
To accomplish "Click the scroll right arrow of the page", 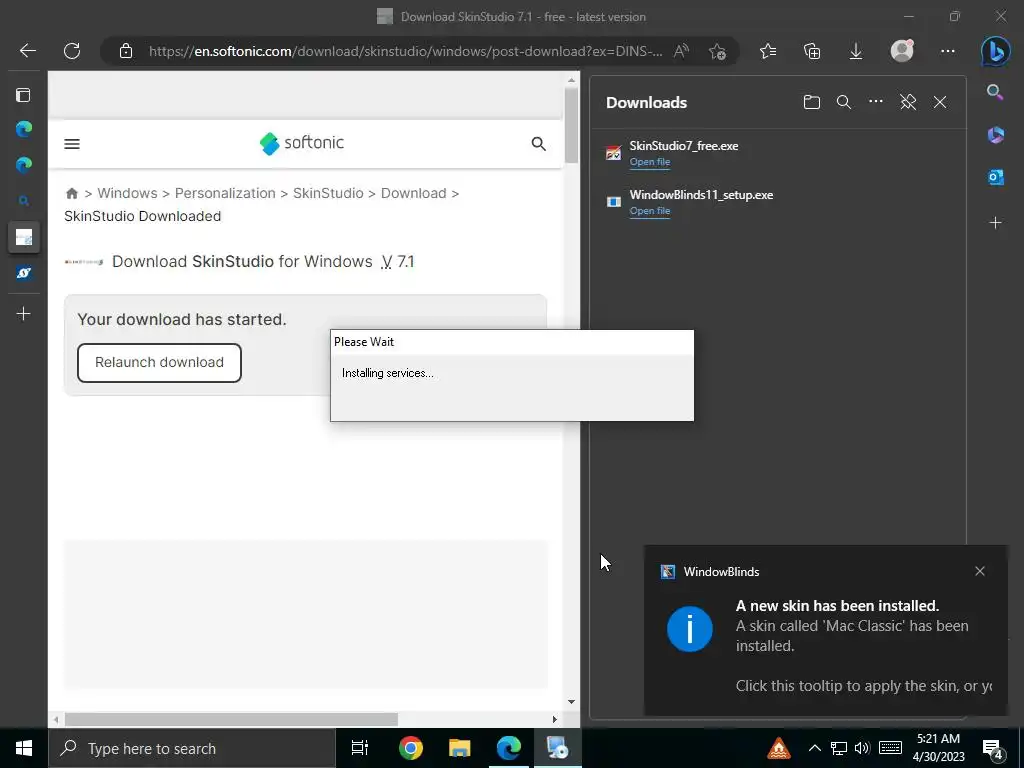I will 554,719.
